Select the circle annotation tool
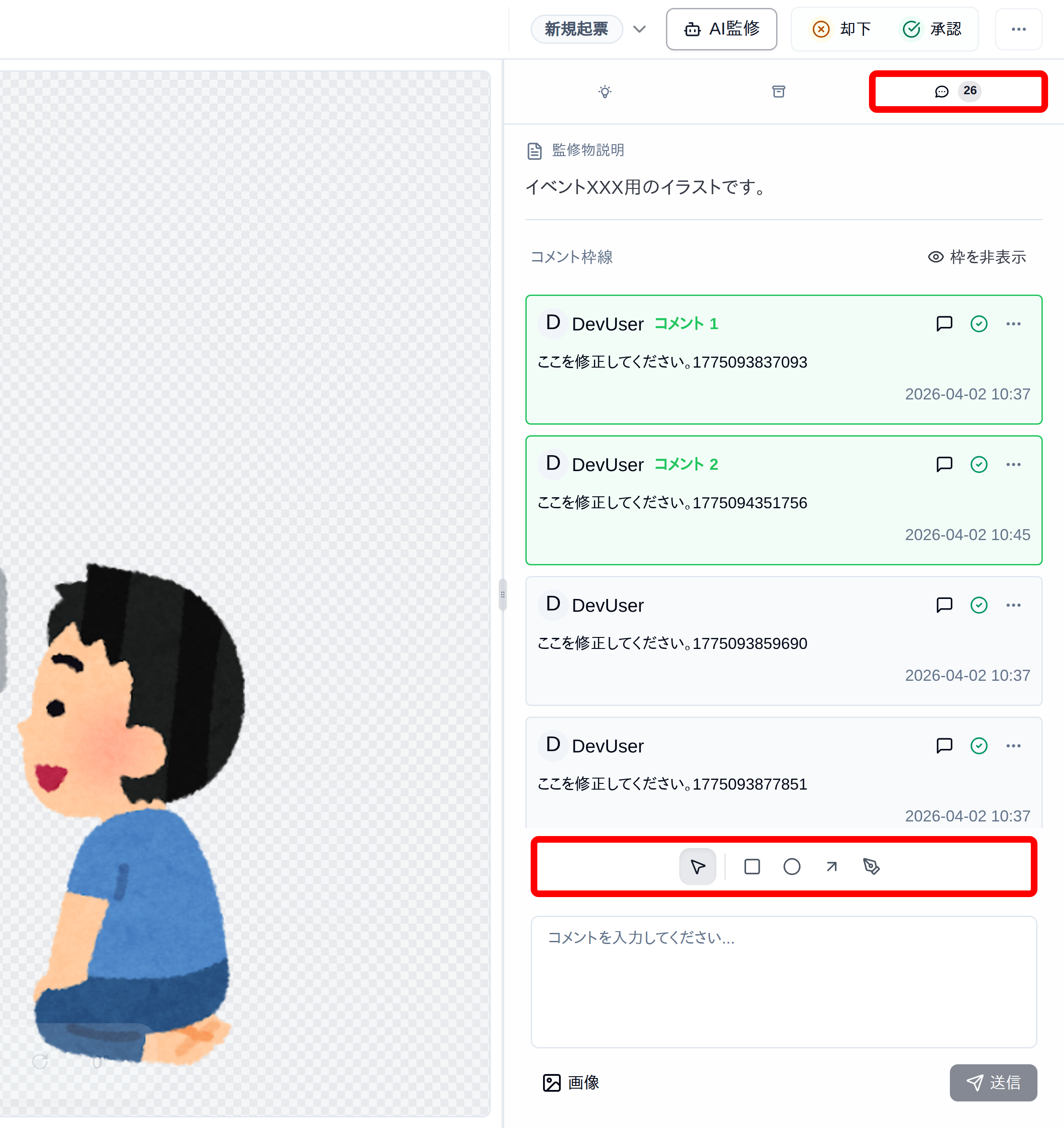1064x1128 pixels. 791,867
